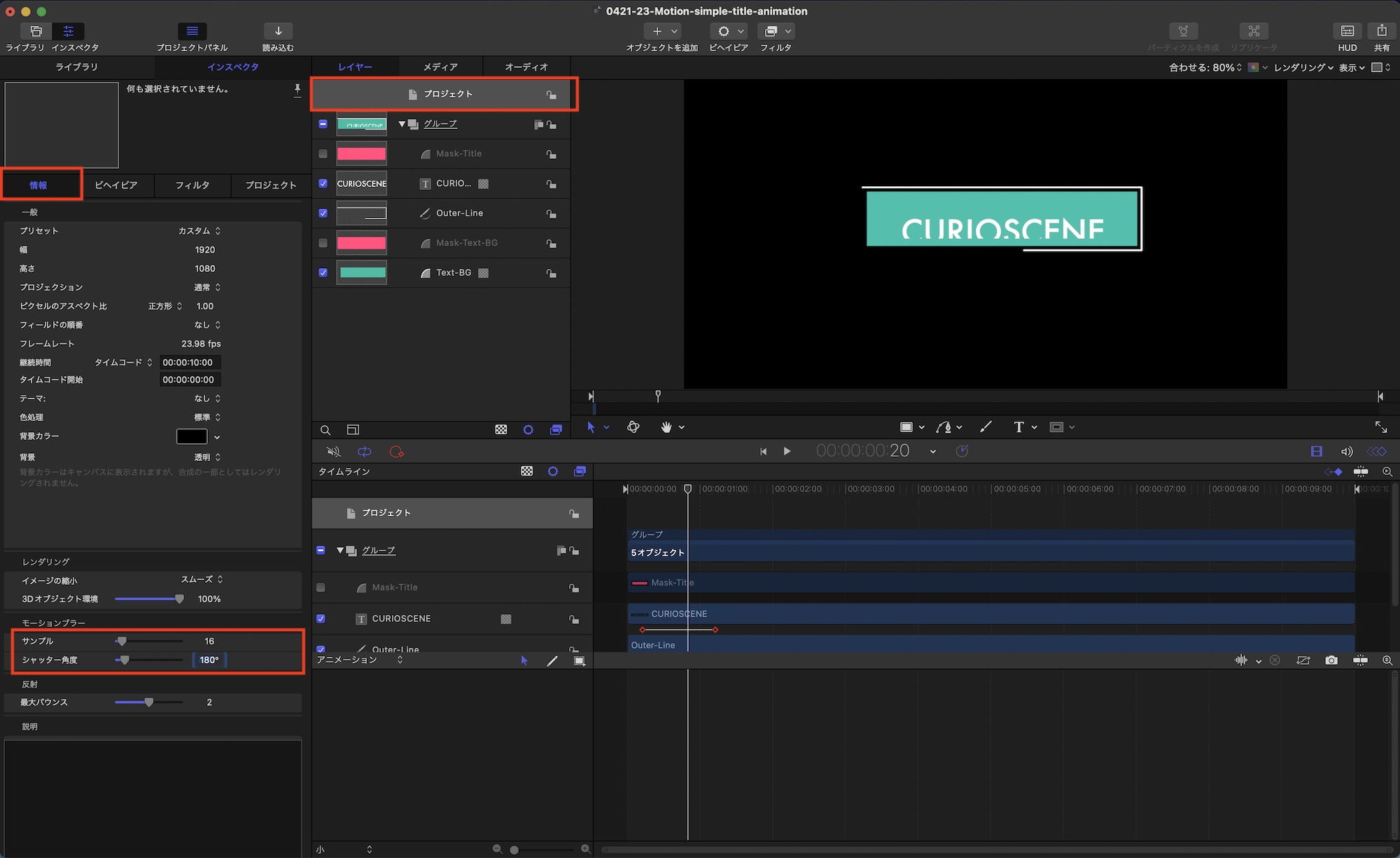Click the HUD icon in toolbar
Screen dimensions: 1400x858
[1347, 32]
